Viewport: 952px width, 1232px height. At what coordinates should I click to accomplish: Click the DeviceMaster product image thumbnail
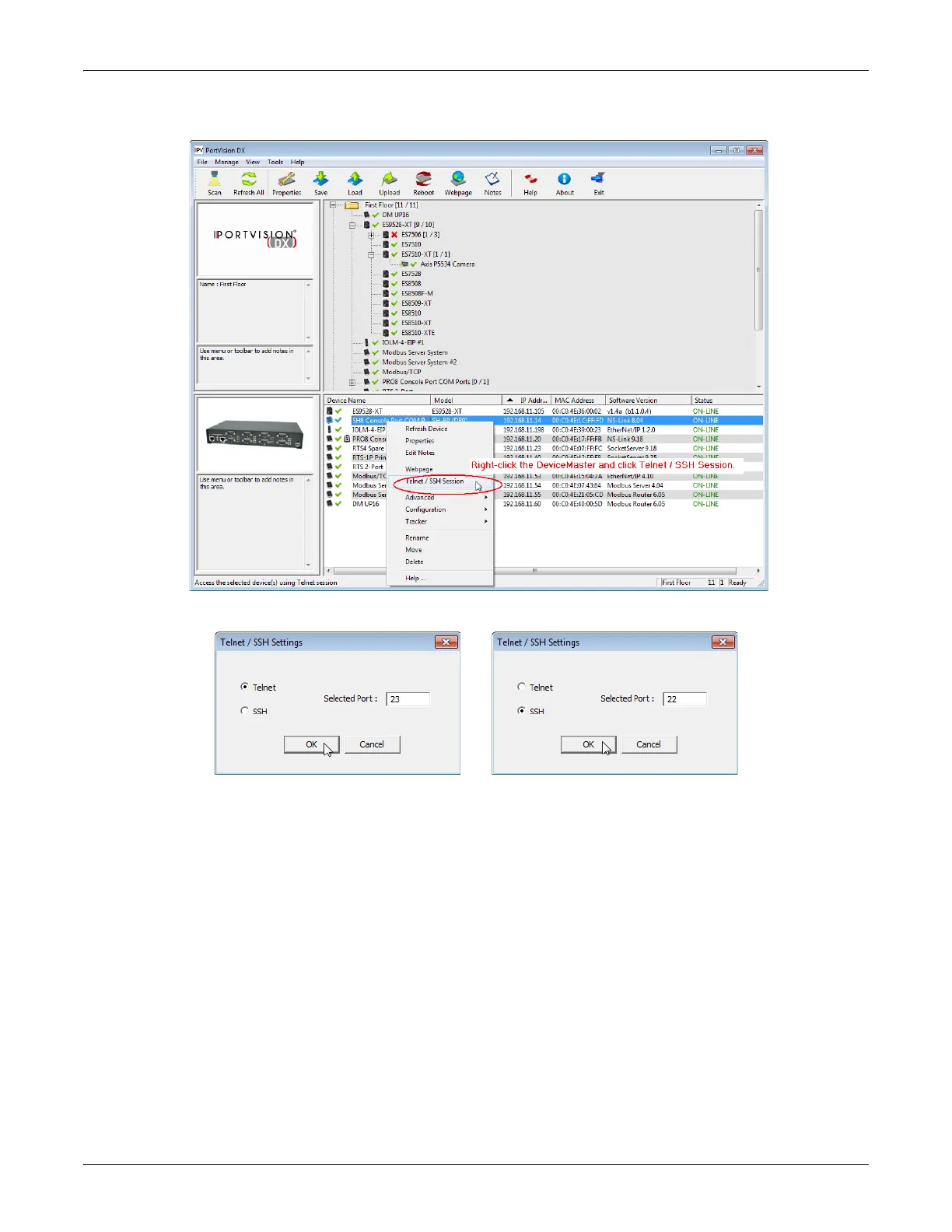coord(255,434)
